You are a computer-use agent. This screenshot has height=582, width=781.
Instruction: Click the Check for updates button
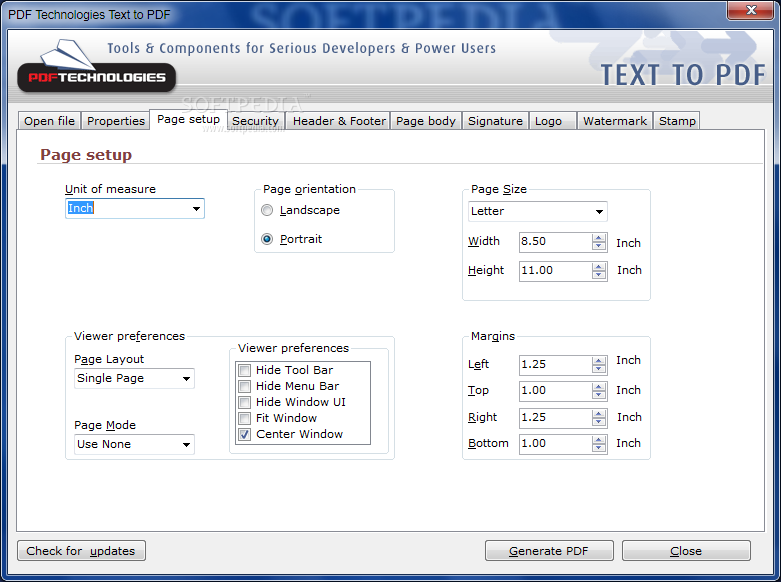pyautogui.click(x=81, y=551)
